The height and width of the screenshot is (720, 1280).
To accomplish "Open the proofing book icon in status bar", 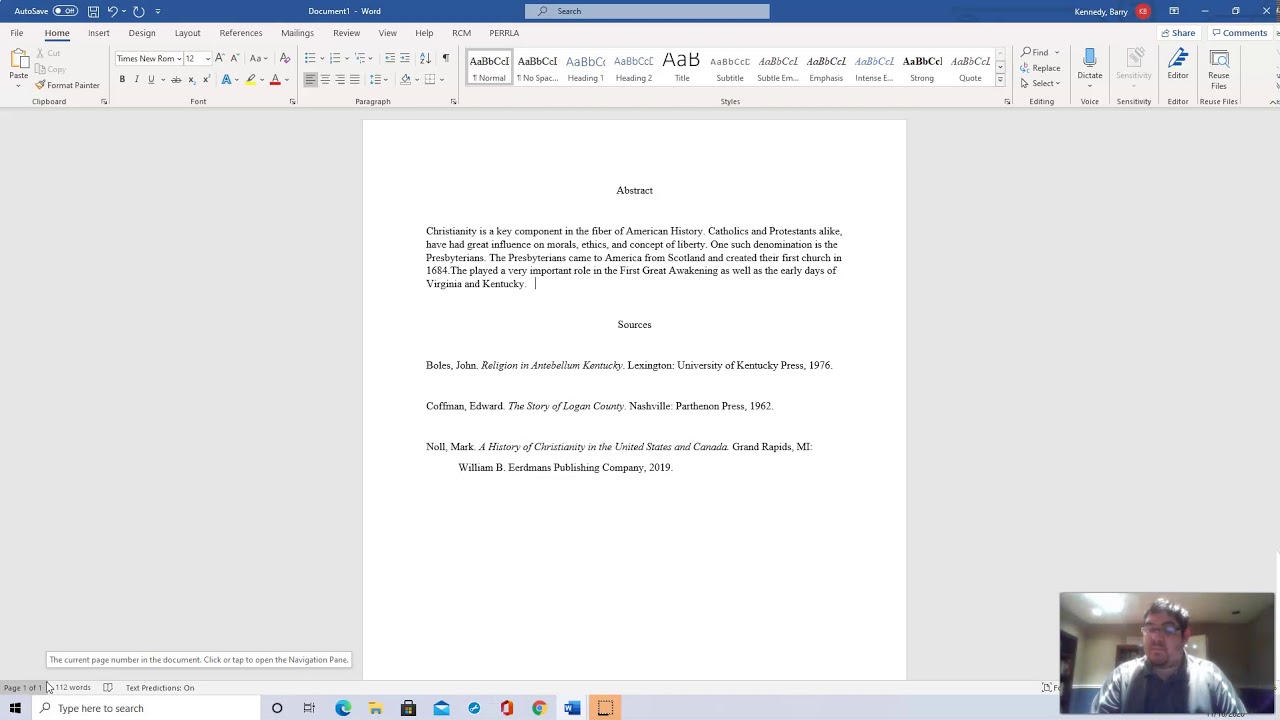I will tap(107, 688).
